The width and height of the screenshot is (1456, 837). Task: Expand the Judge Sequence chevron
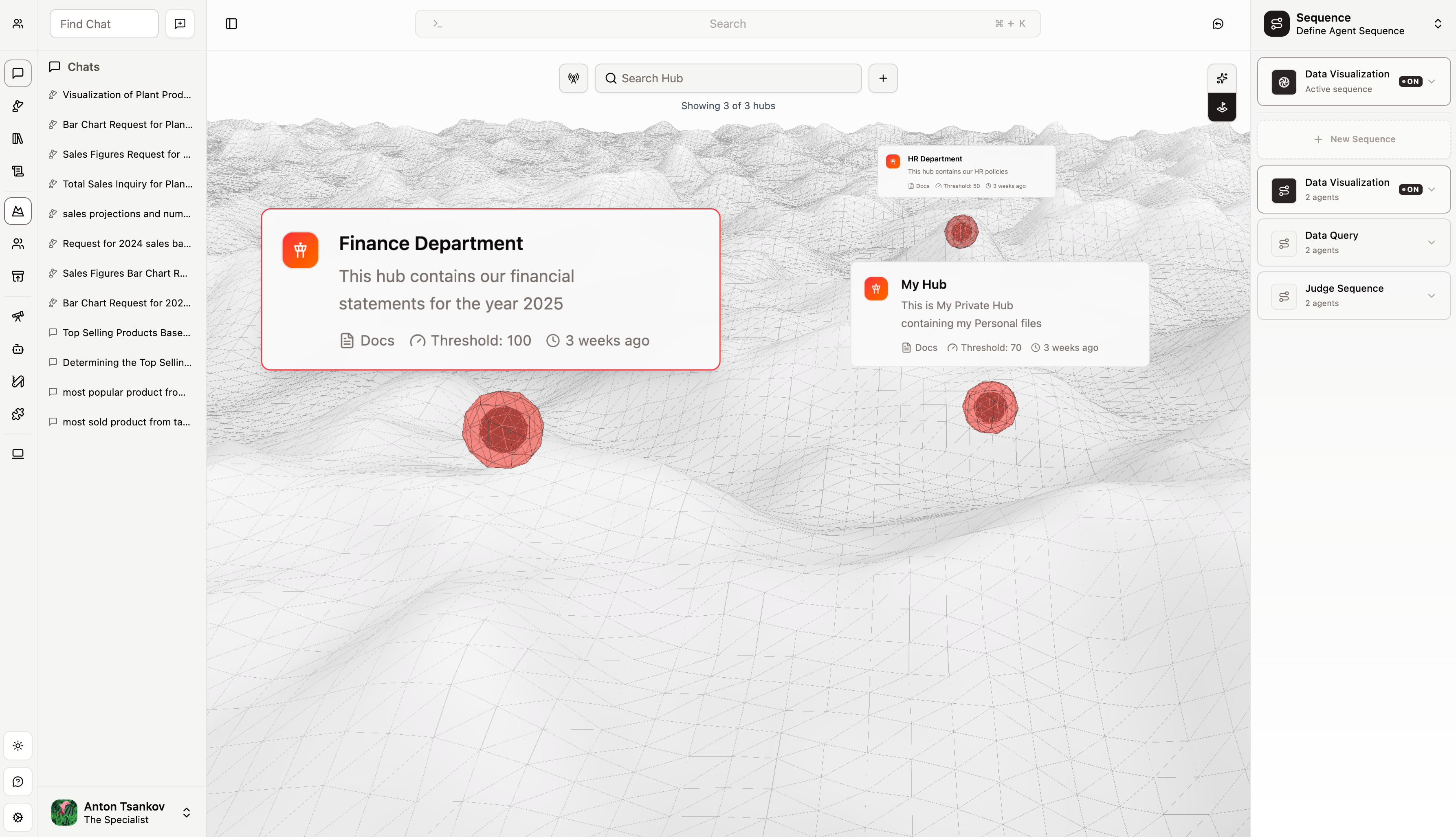[x=1431, y=295]
